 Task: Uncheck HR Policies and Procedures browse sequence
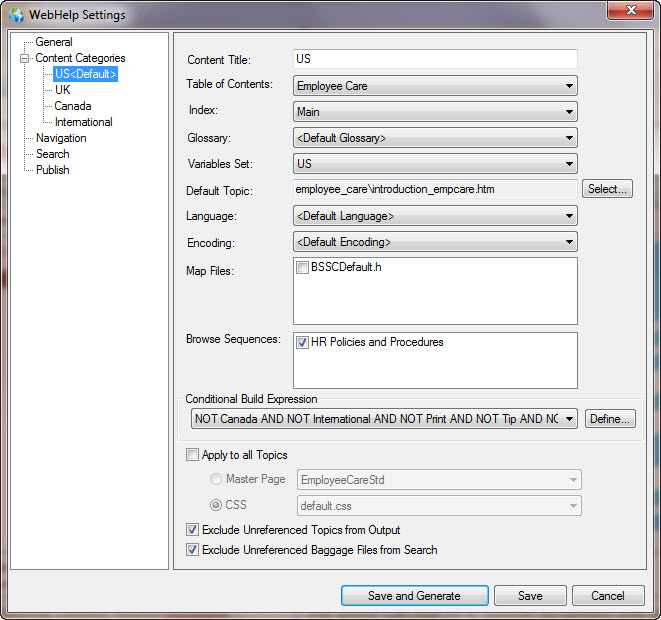pos(302,342)
